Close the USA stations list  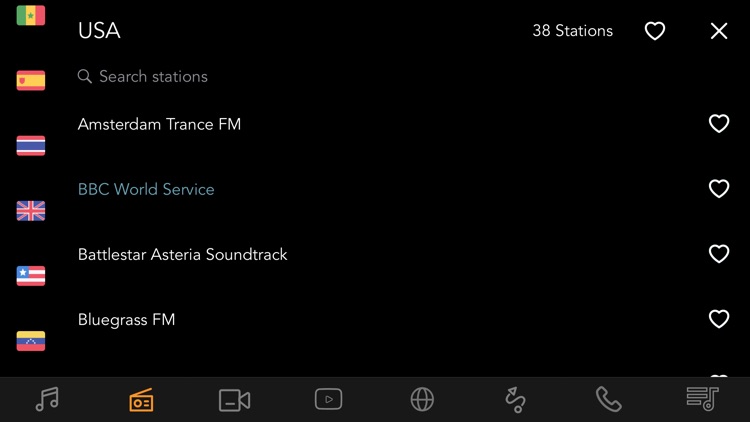point(719,31)
